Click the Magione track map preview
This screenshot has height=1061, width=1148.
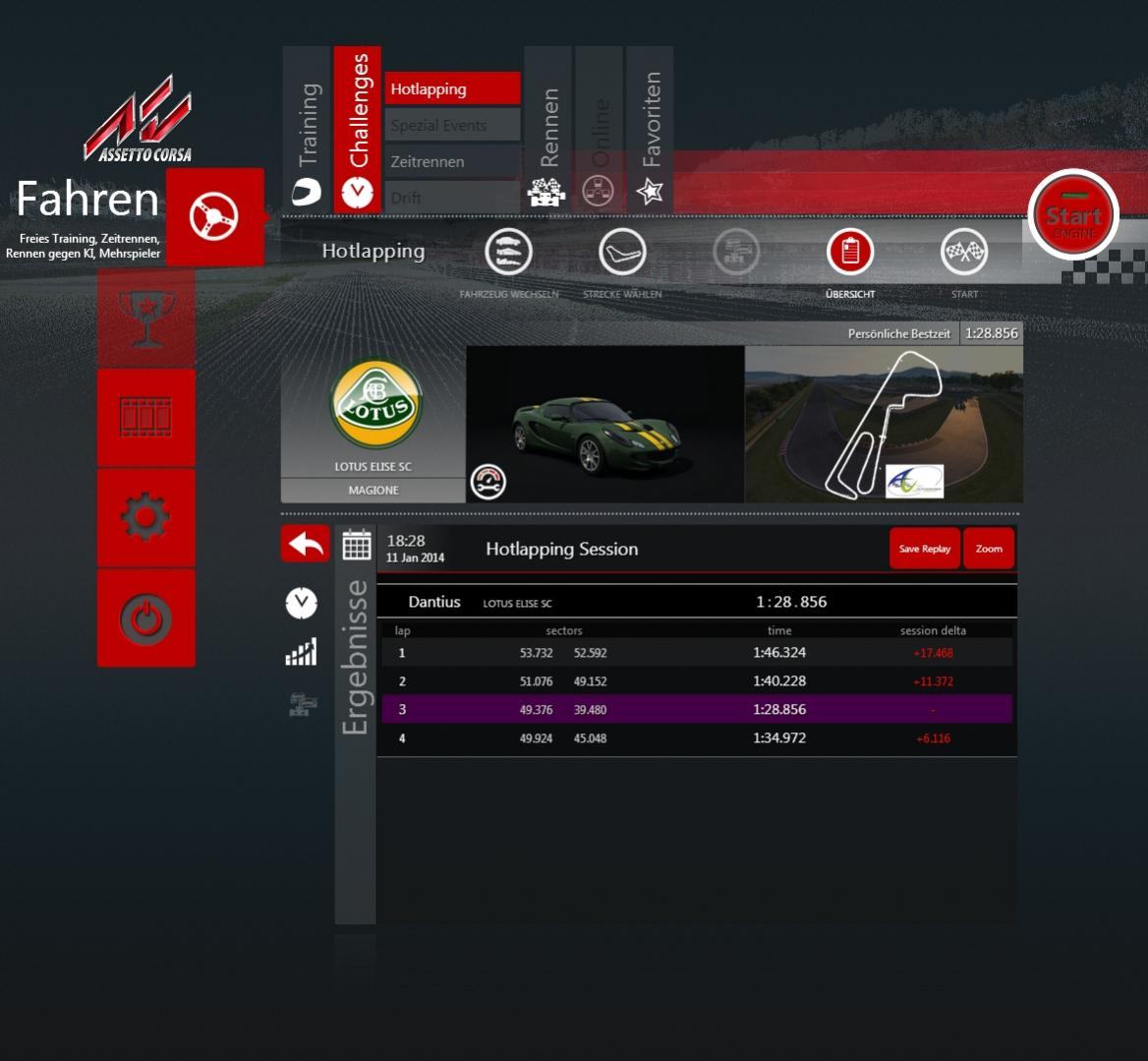tap(884, 425)
